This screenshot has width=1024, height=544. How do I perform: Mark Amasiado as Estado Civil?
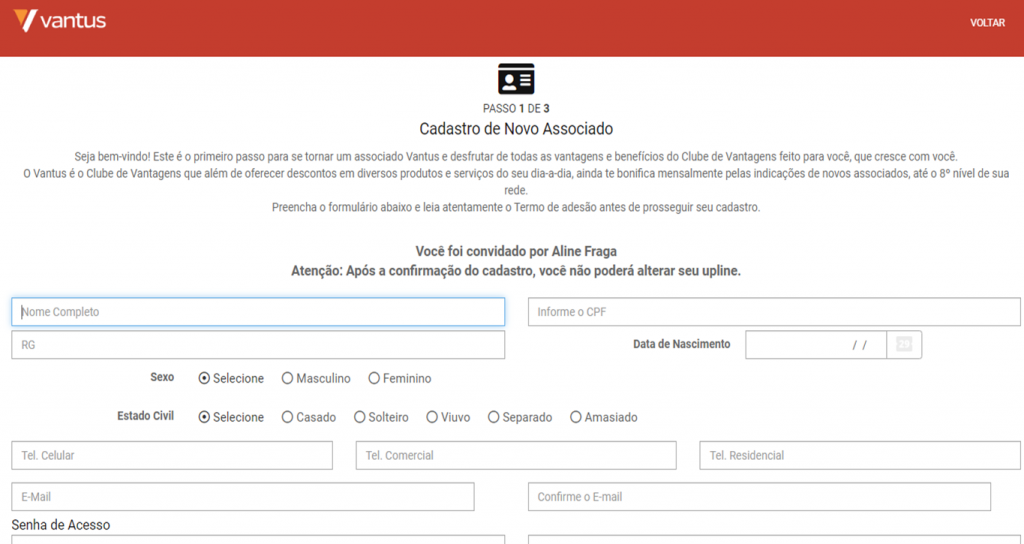(576, 417)
